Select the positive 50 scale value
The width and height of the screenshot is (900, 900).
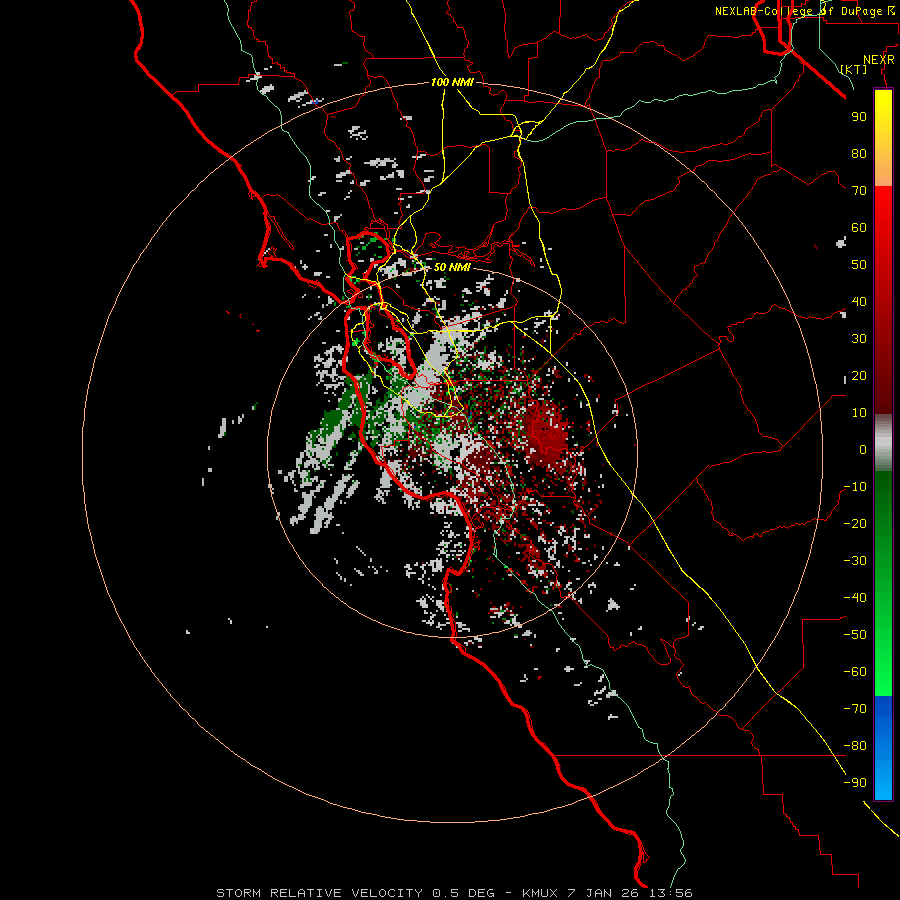pyautogui.click(x=859, y=265)
